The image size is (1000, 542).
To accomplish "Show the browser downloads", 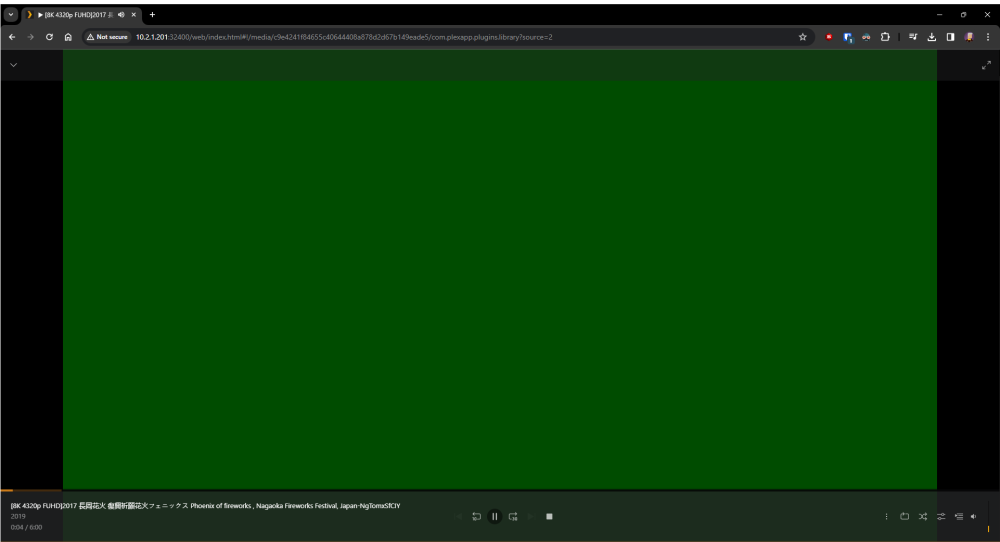I will (932, 37).
